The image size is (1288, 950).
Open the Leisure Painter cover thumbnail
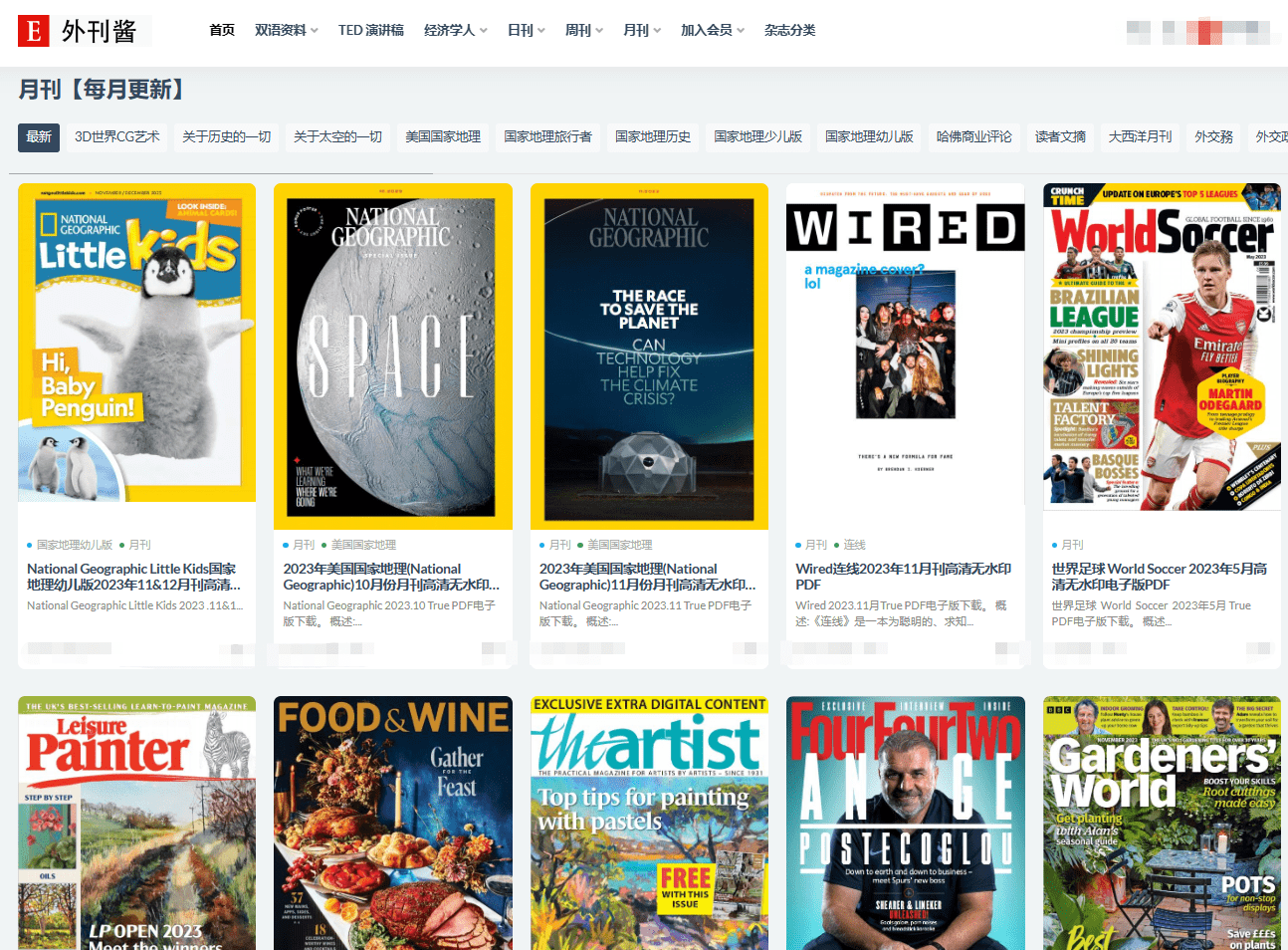136,823
